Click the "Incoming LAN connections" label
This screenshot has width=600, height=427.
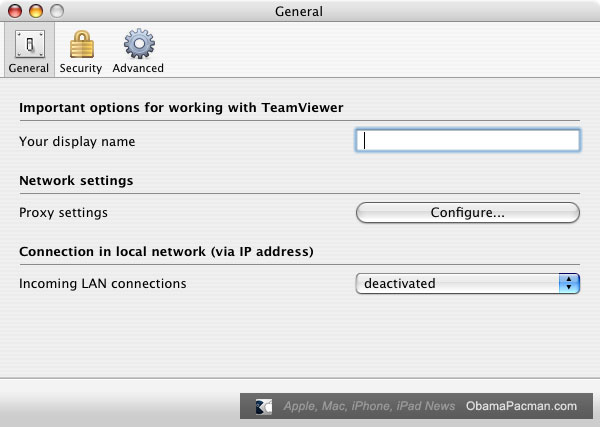click(x=103, y=284)
